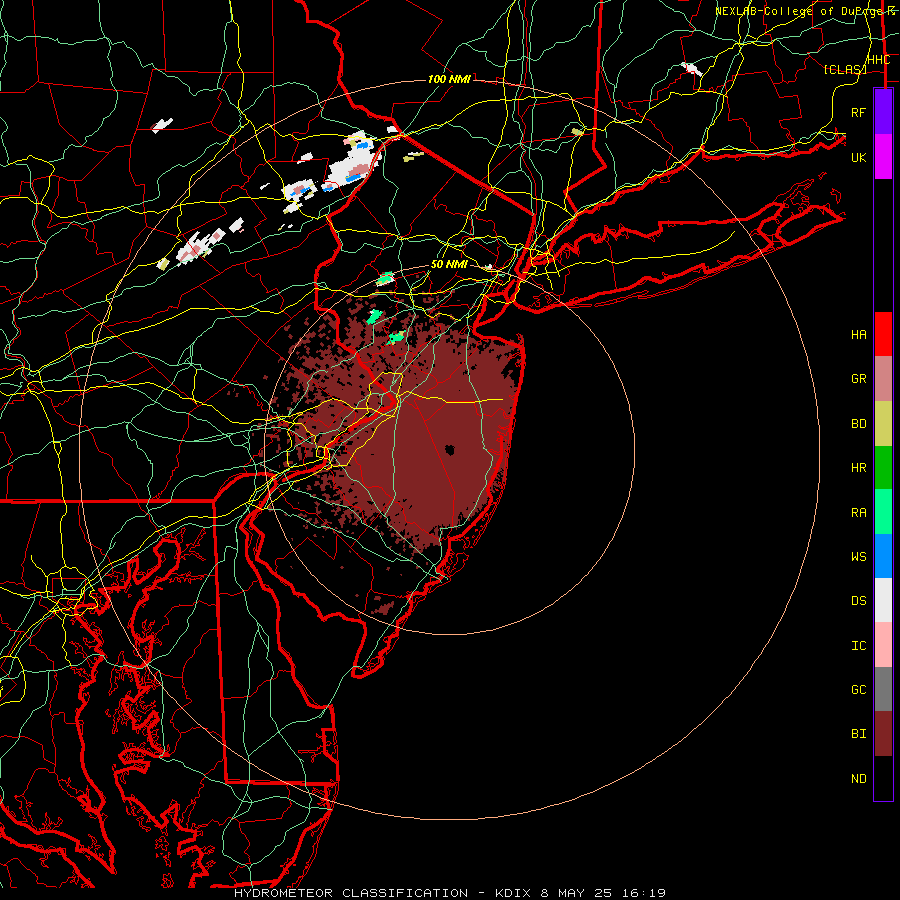Click the 'RA' legend label
This screenshot has height=900, width=900.
pyautogui.click(x=858, y=513)
